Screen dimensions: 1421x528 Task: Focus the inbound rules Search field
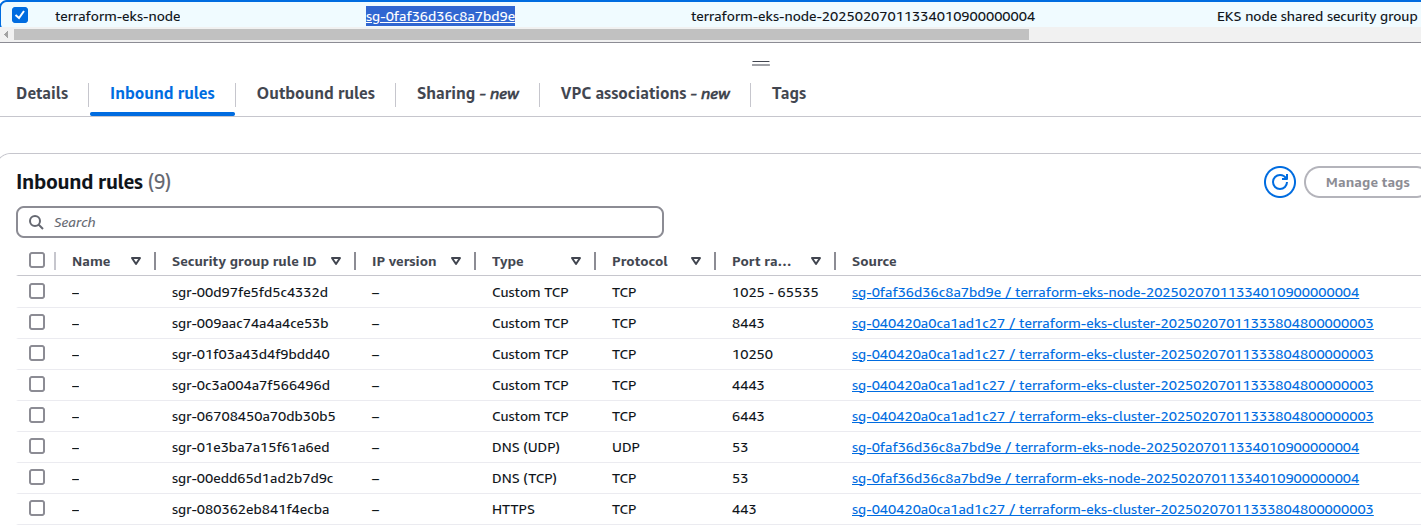350,222
